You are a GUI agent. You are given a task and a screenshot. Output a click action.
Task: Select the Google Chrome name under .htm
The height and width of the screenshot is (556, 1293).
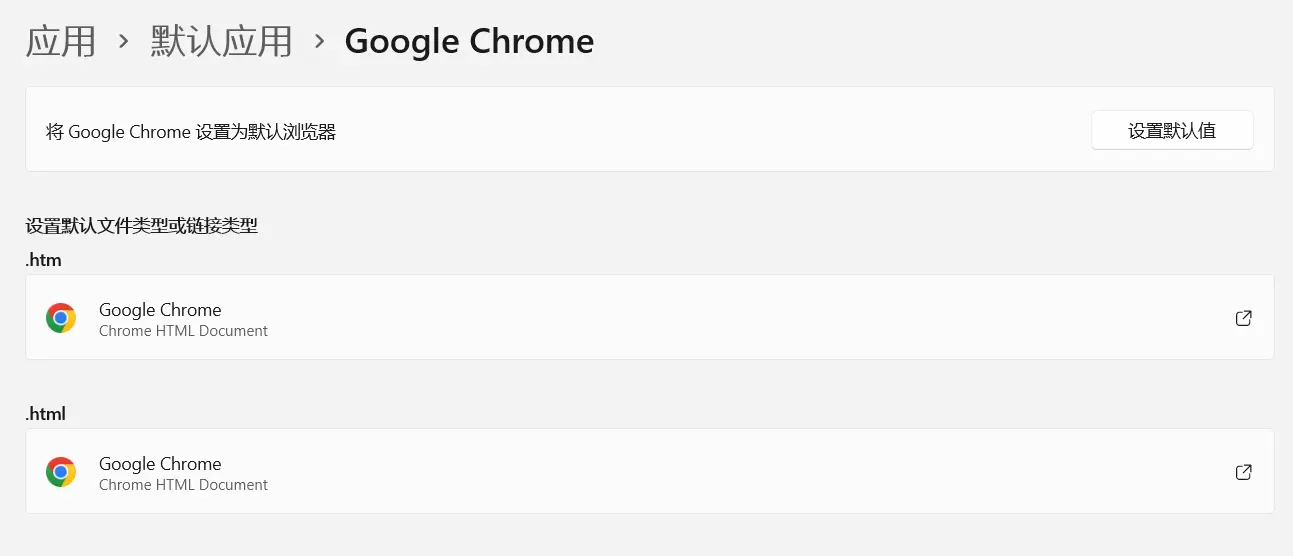[x=160, y=310]
